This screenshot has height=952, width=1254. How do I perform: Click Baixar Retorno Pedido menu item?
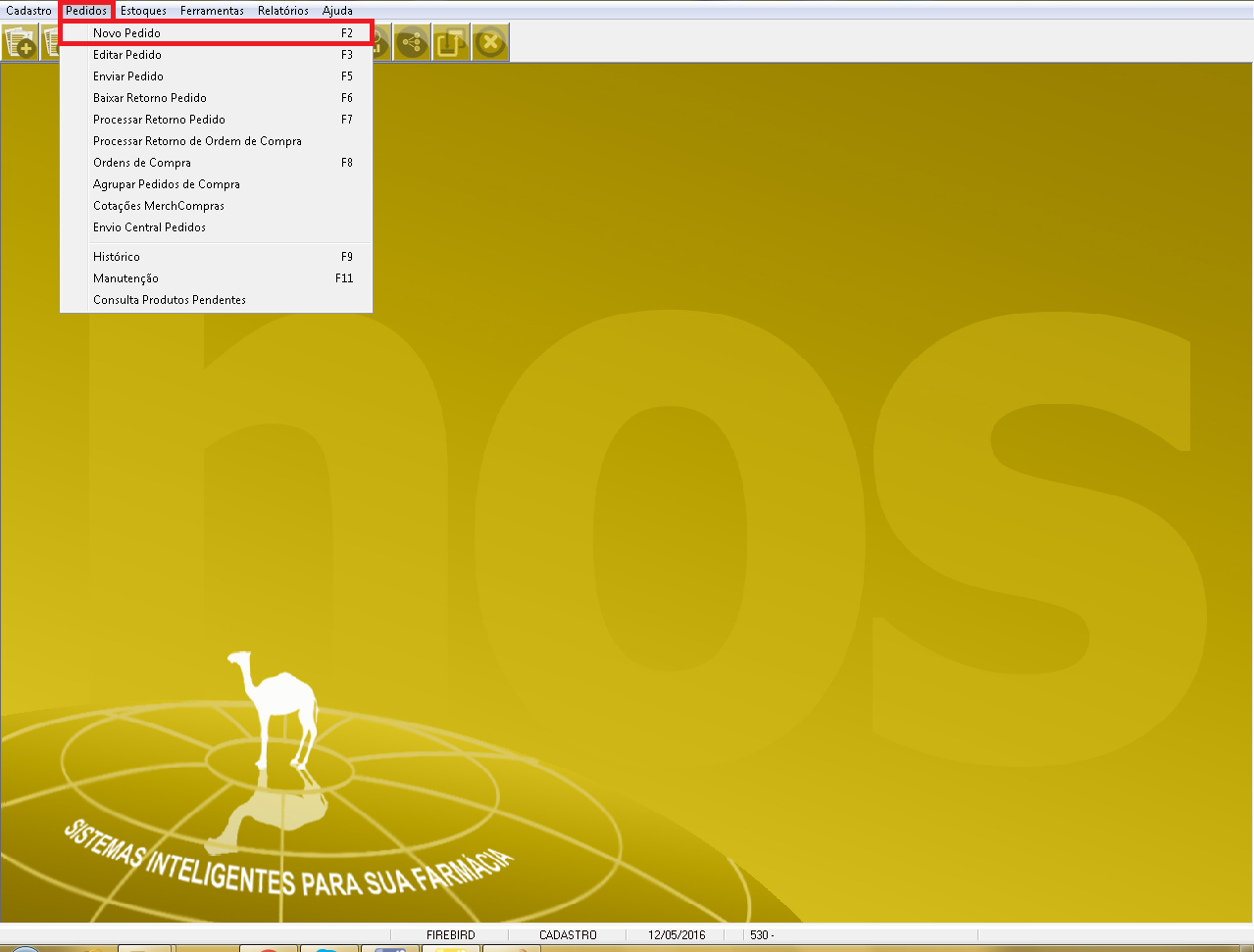coord(150,98)
